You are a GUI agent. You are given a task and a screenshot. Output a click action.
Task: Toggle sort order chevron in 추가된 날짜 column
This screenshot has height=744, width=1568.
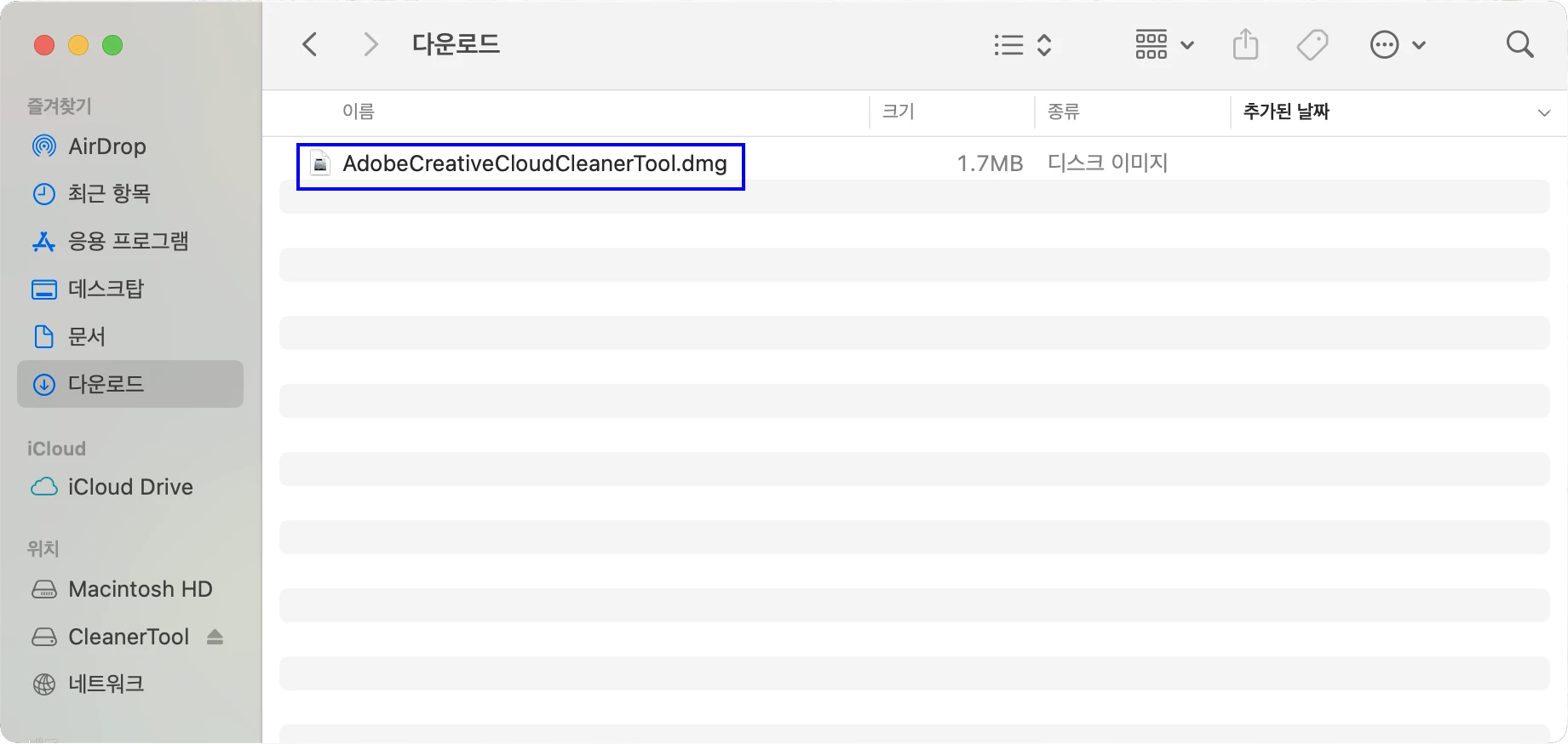[x=1543, y=112]
